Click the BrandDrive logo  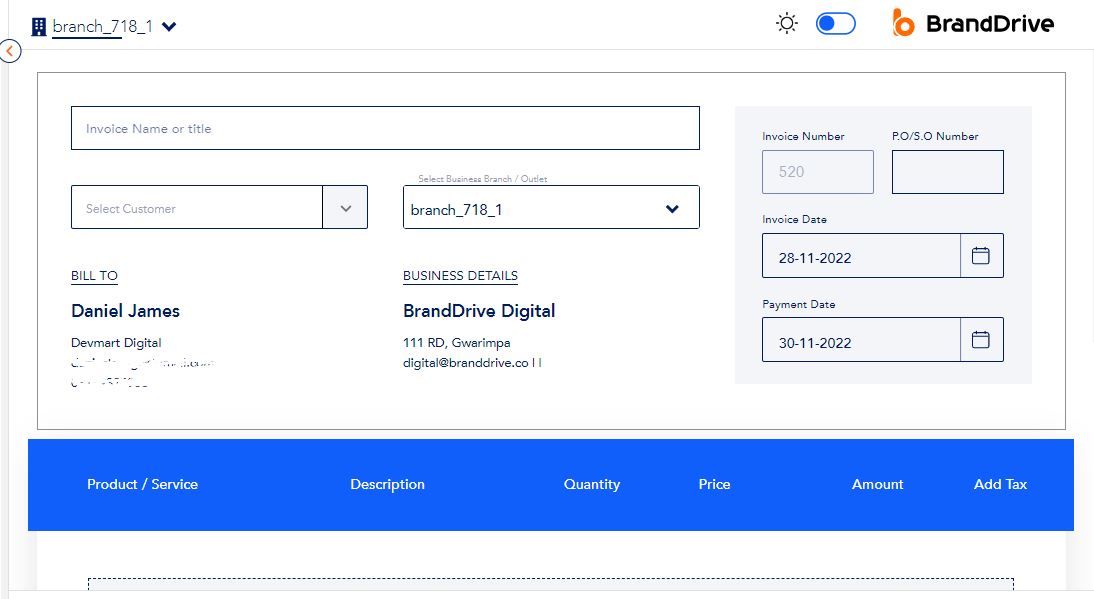click(x=973, y=23)
